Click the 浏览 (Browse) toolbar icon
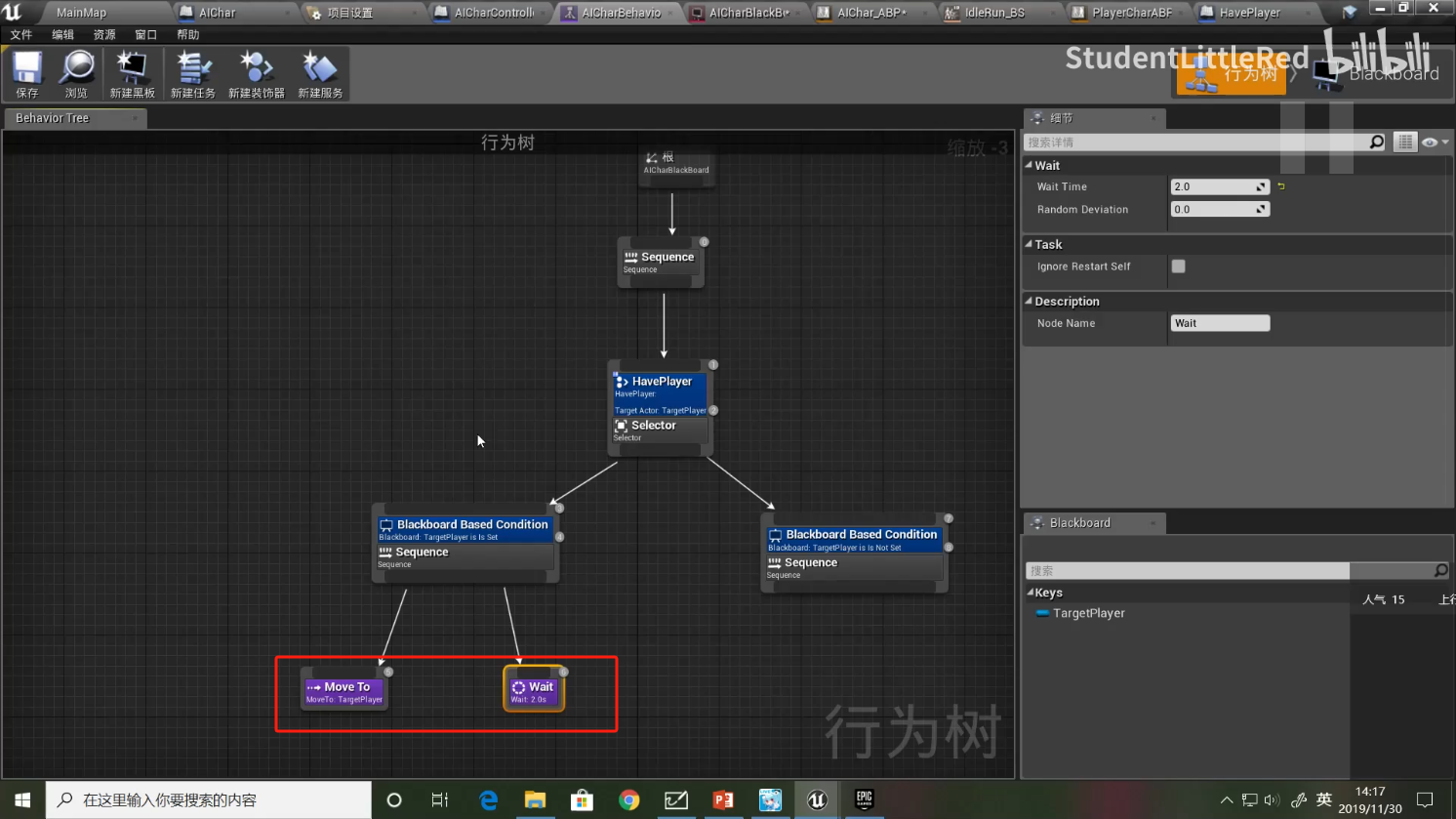1456x819 pixels. coord(76,68)
